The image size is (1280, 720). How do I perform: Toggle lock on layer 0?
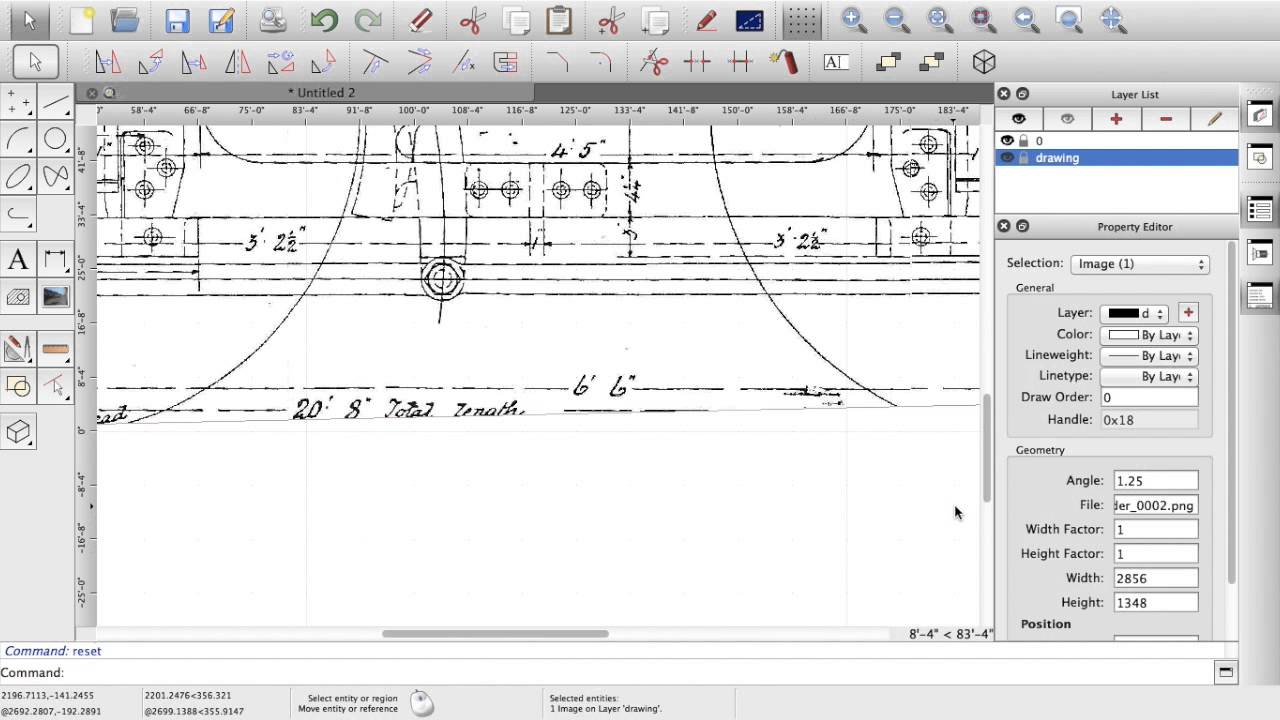pyautogui.click(x=1024, y=141)
